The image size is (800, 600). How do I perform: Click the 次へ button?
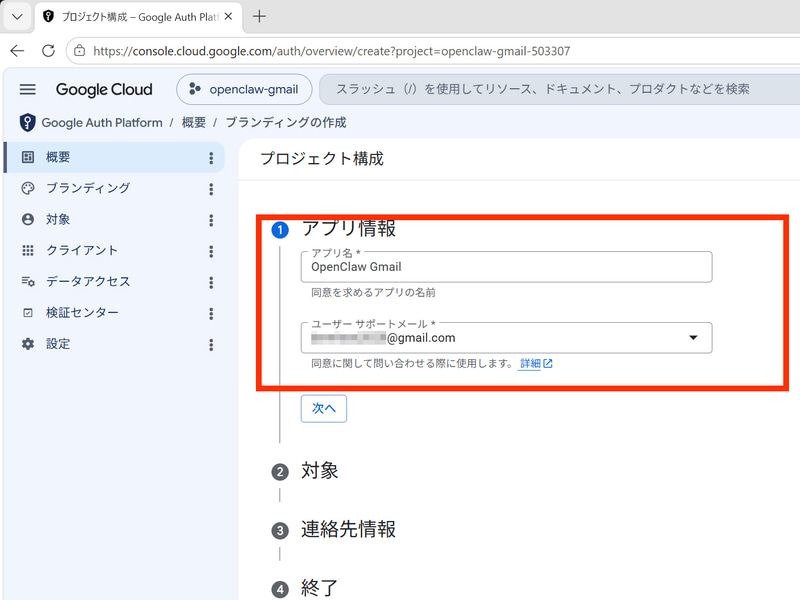click(324, 409)
